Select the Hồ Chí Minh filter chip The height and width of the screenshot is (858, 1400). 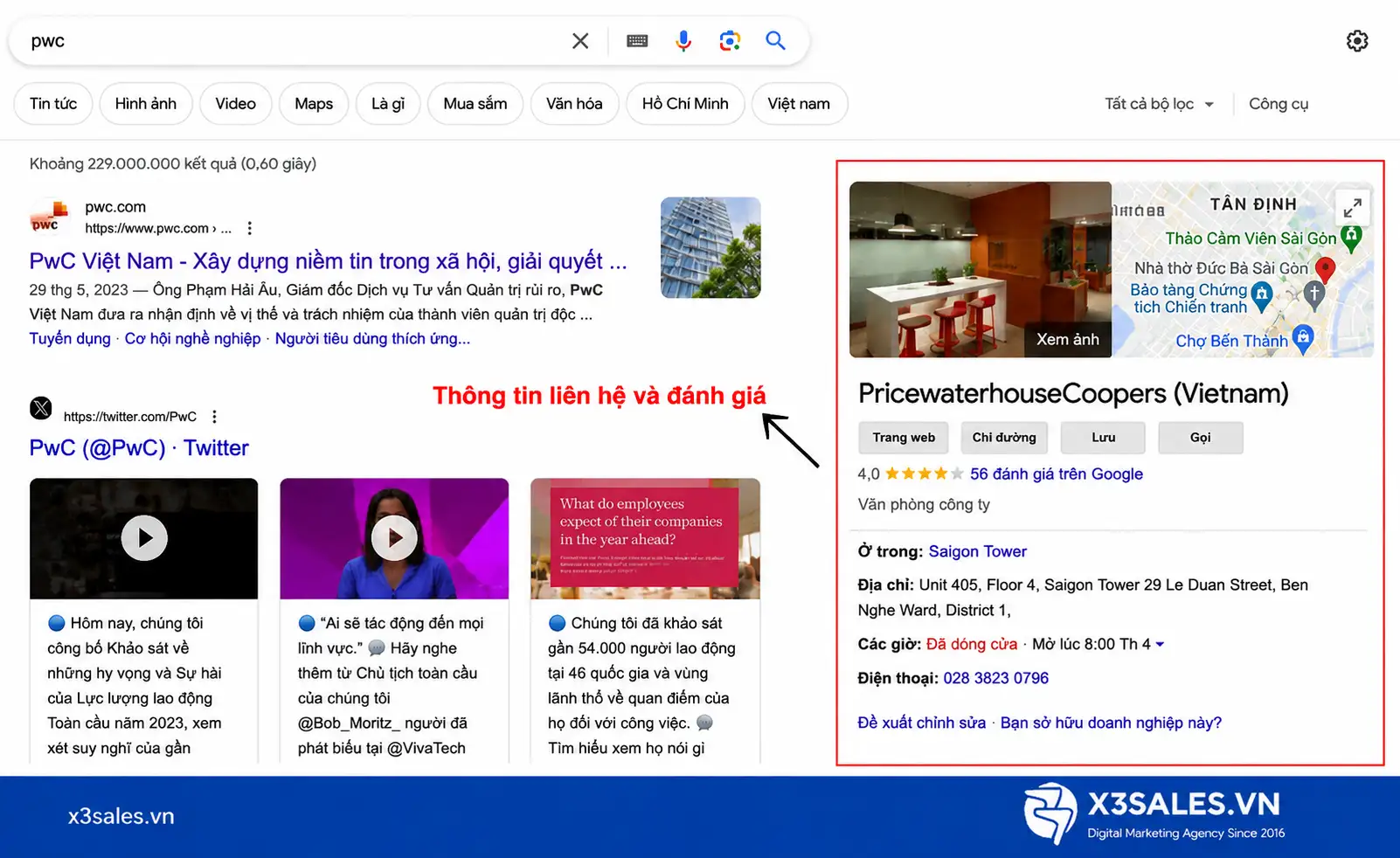(685, 104)
